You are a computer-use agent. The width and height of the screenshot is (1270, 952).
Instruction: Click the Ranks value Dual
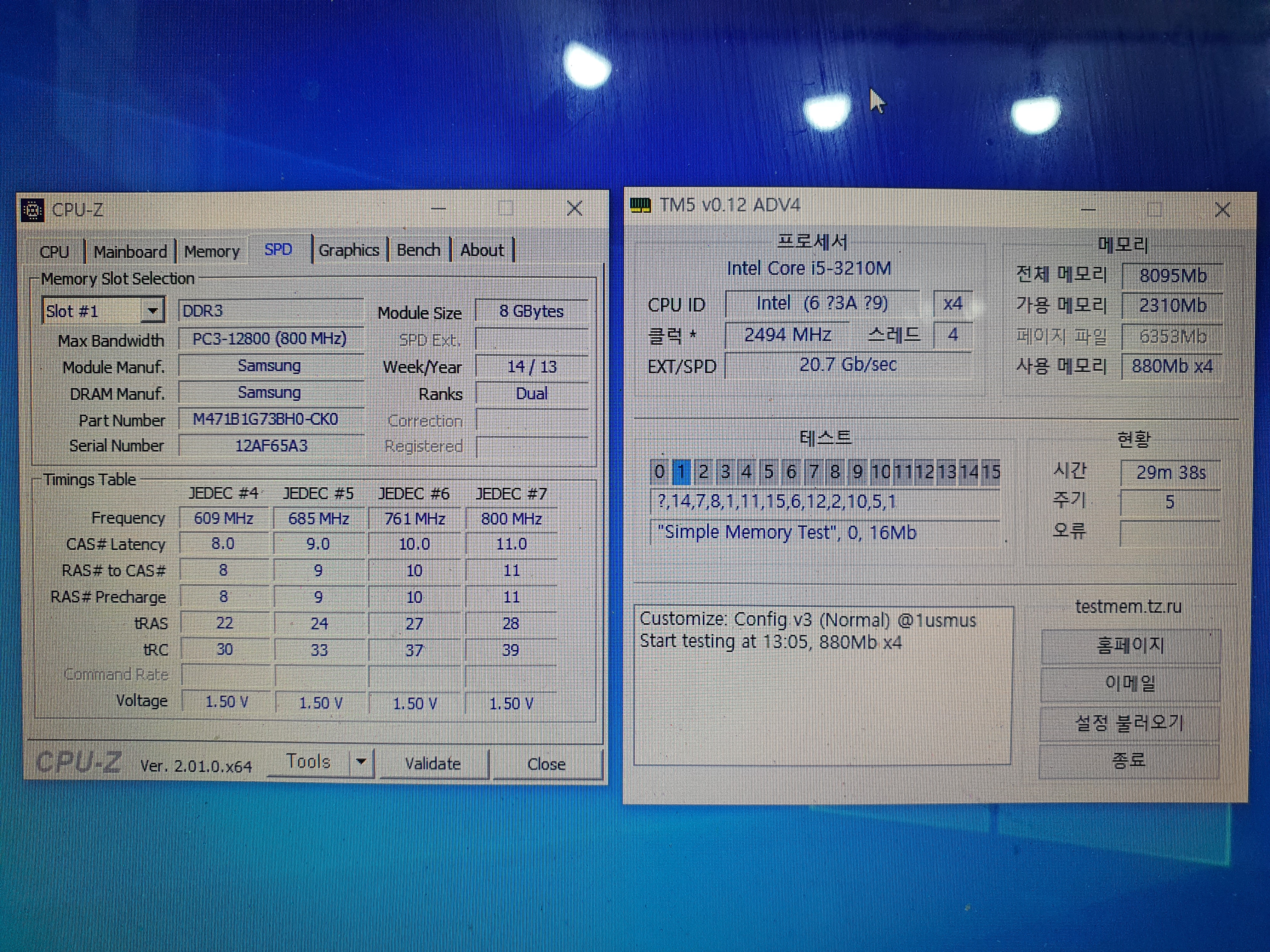[x=532, y=394]
